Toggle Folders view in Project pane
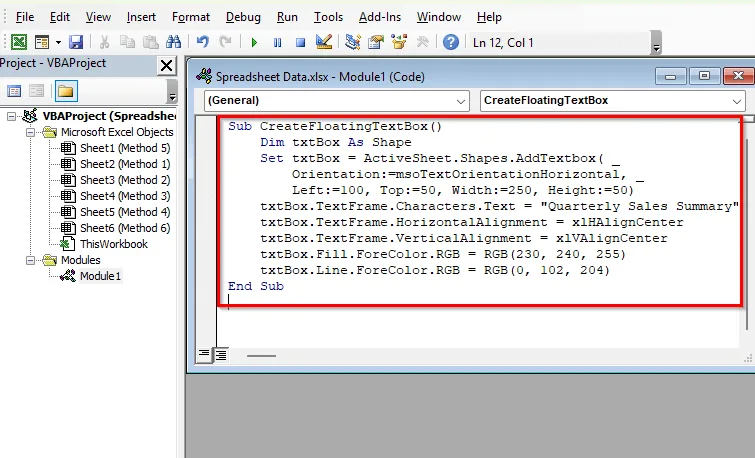Screen dimensions: 755x458 (66, 91)
